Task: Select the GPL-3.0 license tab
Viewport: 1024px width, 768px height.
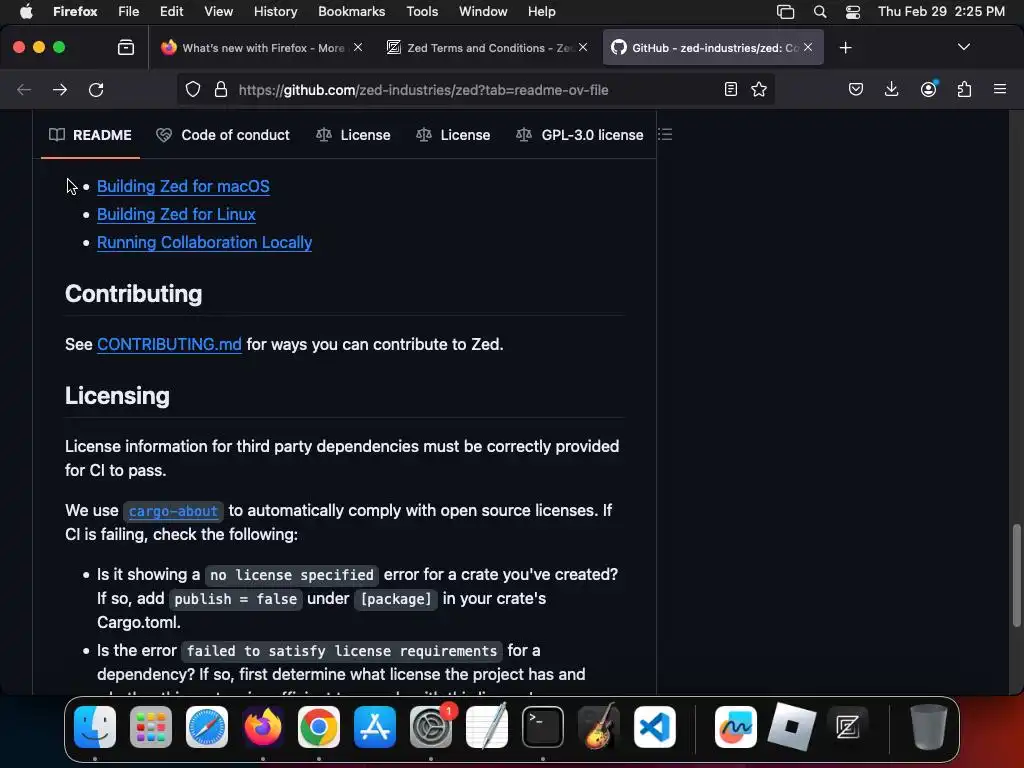Action: point(579,135)
